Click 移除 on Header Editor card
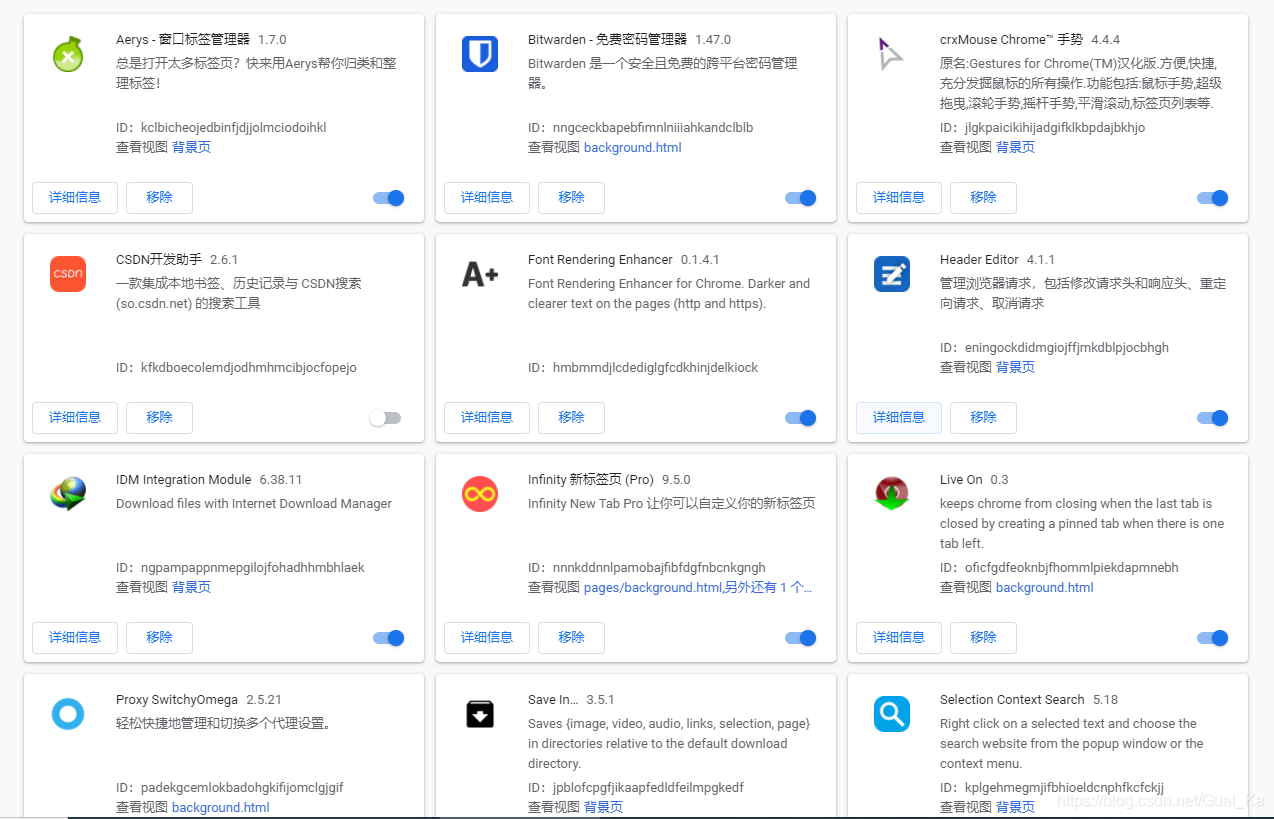 (x=984, y=418)
